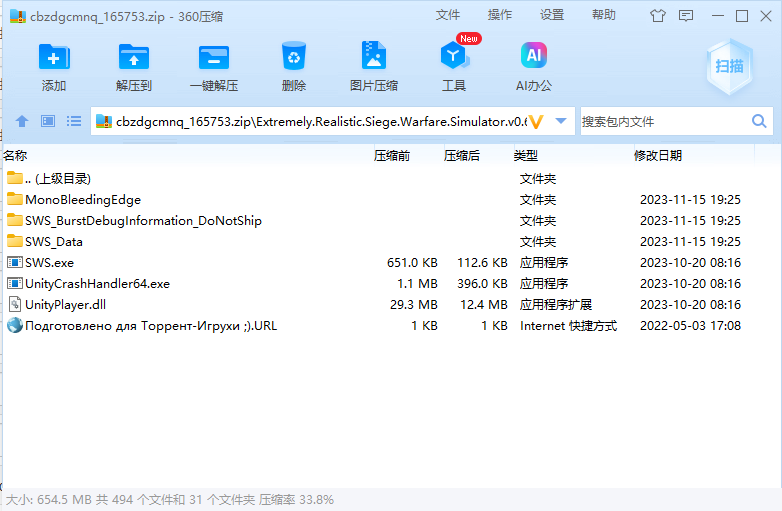Open the 图片压缩 image compression tool

pos(374,55)
